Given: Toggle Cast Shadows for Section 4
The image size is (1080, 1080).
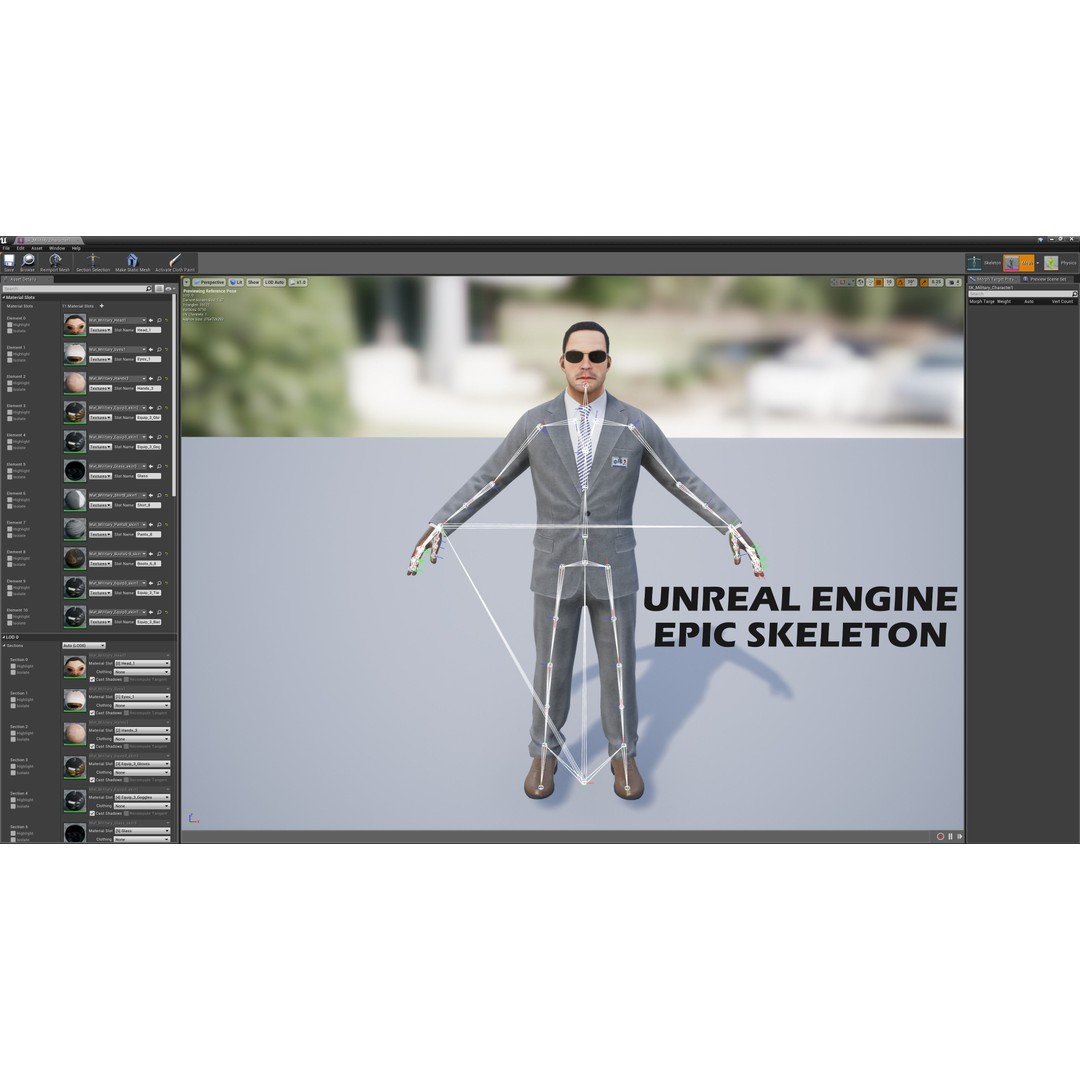Looking at the screenshot, I should point(92,813).
